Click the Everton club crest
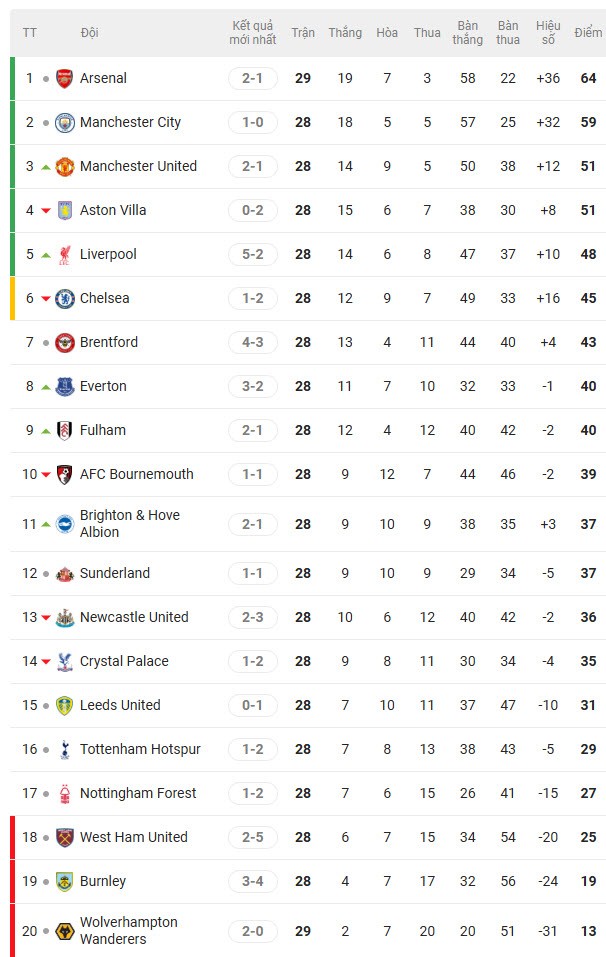The width and height of the screenshot is (606, 957). (x=65, y=386)
